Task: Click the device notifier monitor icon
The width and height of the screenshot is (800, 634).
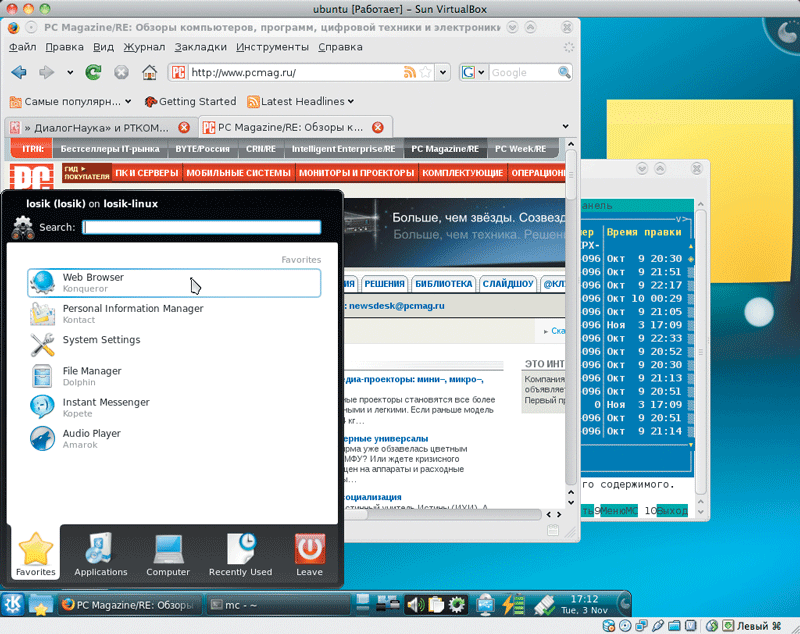Action: [x=485, y=605]
